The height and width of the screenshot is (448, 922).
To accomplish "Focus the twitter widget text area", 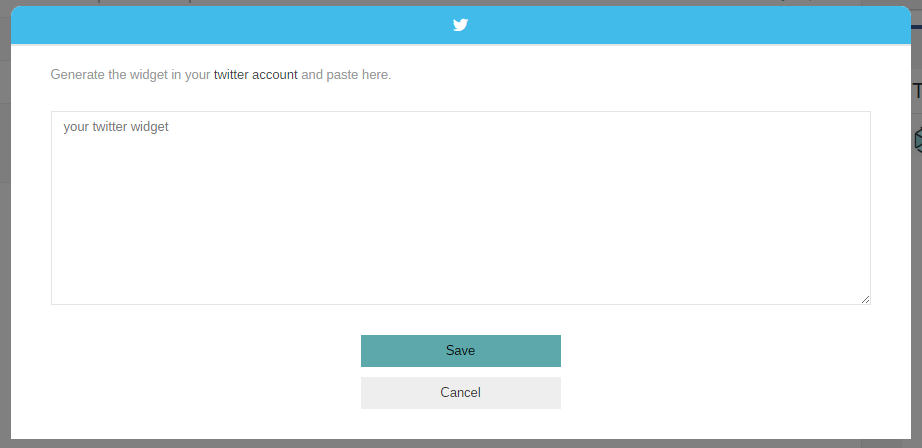I will pos(460,208).
